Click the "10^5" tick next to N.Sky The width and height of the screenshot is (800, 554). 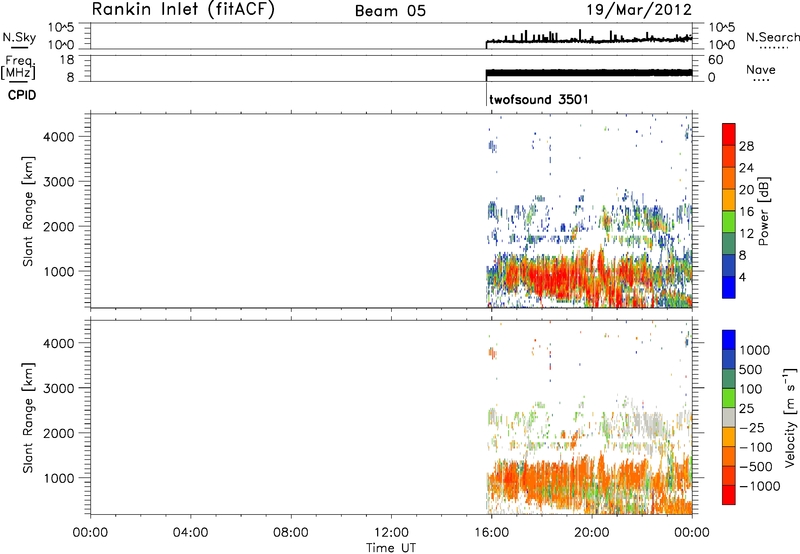click(61, 28)
